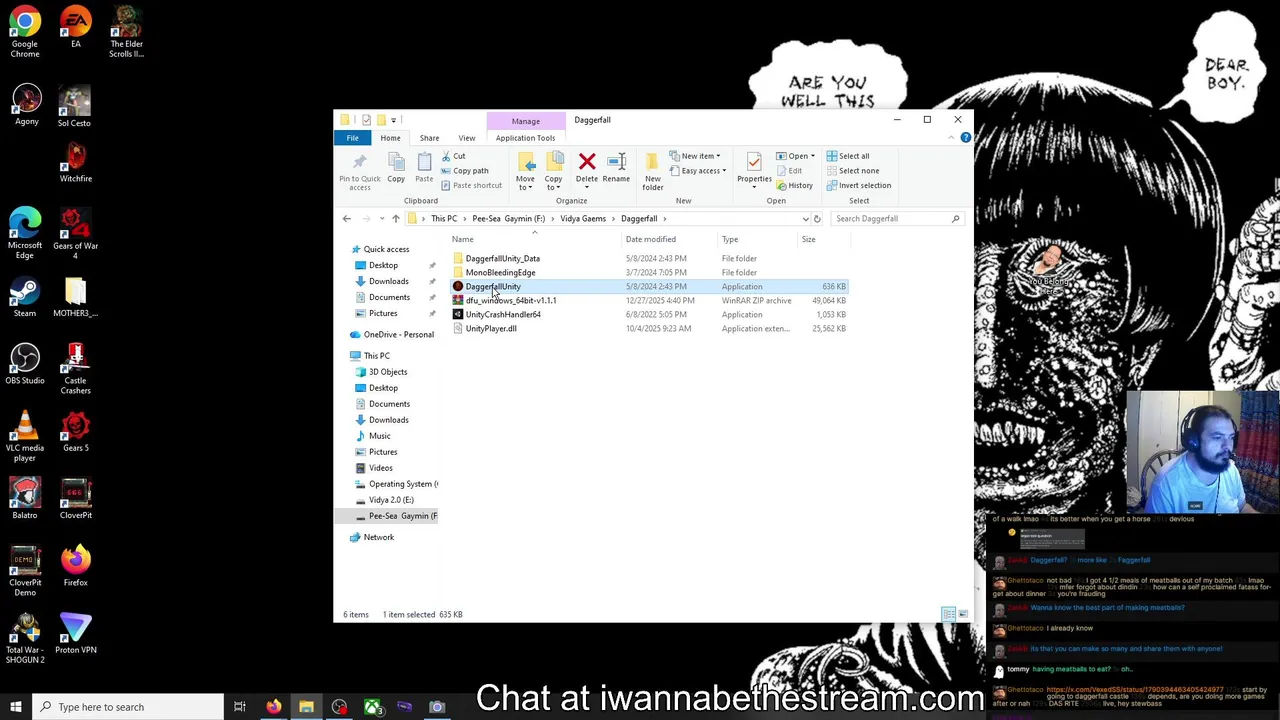Click the OBS Studio taskbar icon
1280x720 pixels.
(339, 707)
